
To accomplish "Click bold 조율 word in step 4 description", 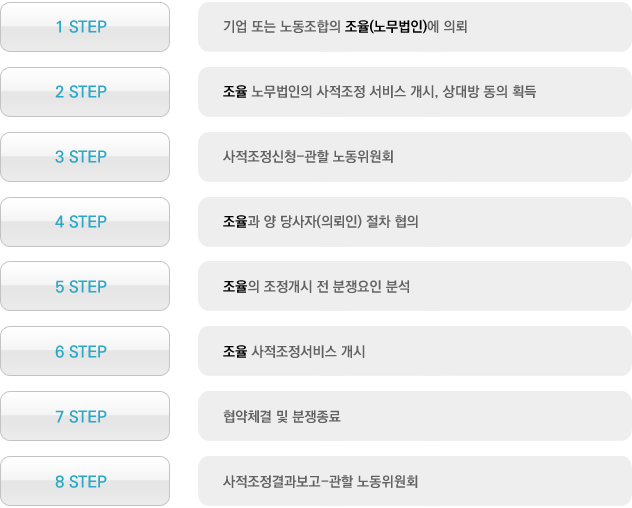I will click(x=235, y=221).
